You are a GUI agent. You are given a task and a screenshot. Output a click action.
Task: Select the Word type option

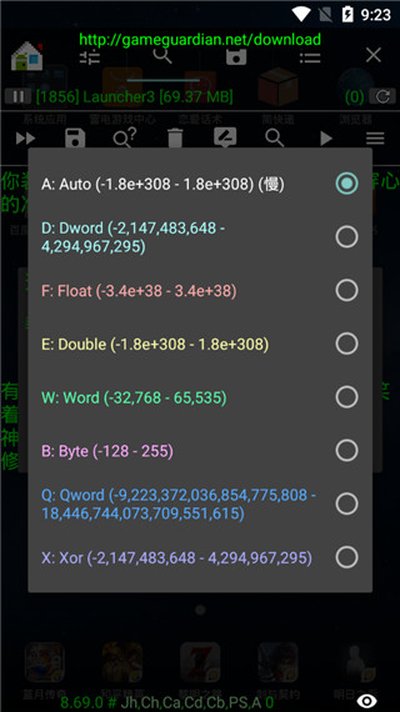pyautogui.click(x=200, y=397)
